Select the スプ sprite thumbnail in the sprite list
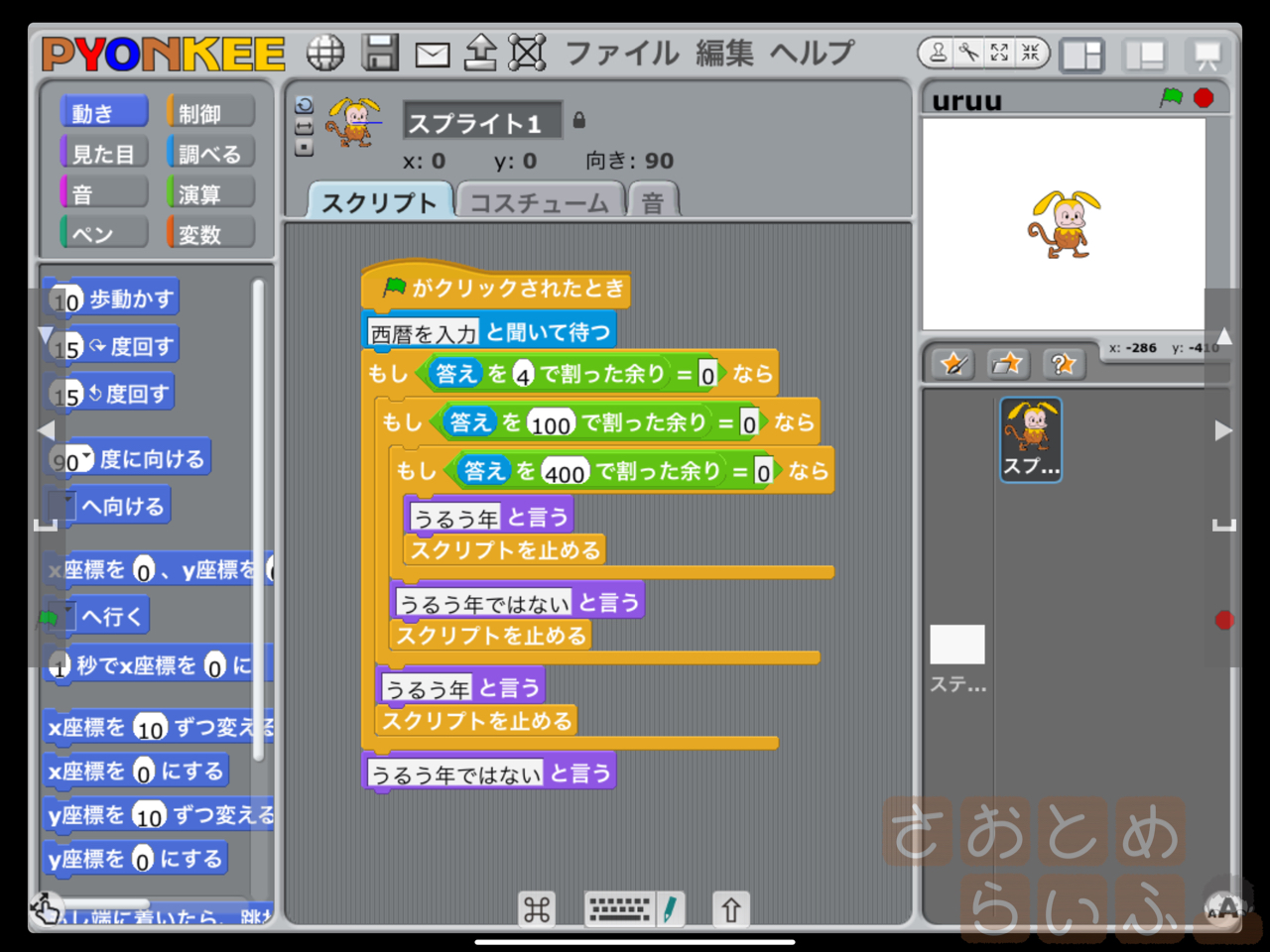 click(x=1030, y=439)
